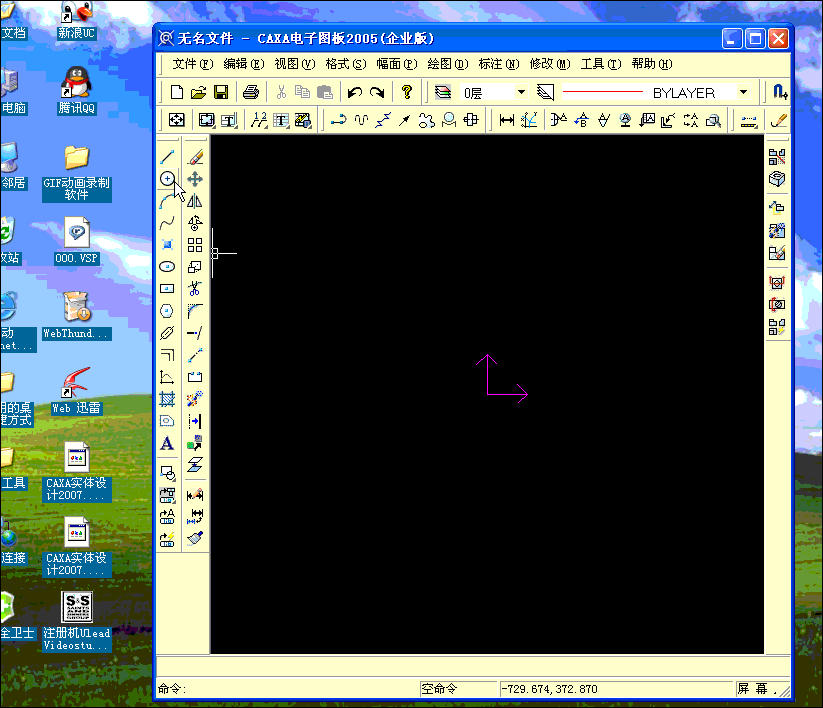Open the 编辑(E) menu

pos(244,64)
